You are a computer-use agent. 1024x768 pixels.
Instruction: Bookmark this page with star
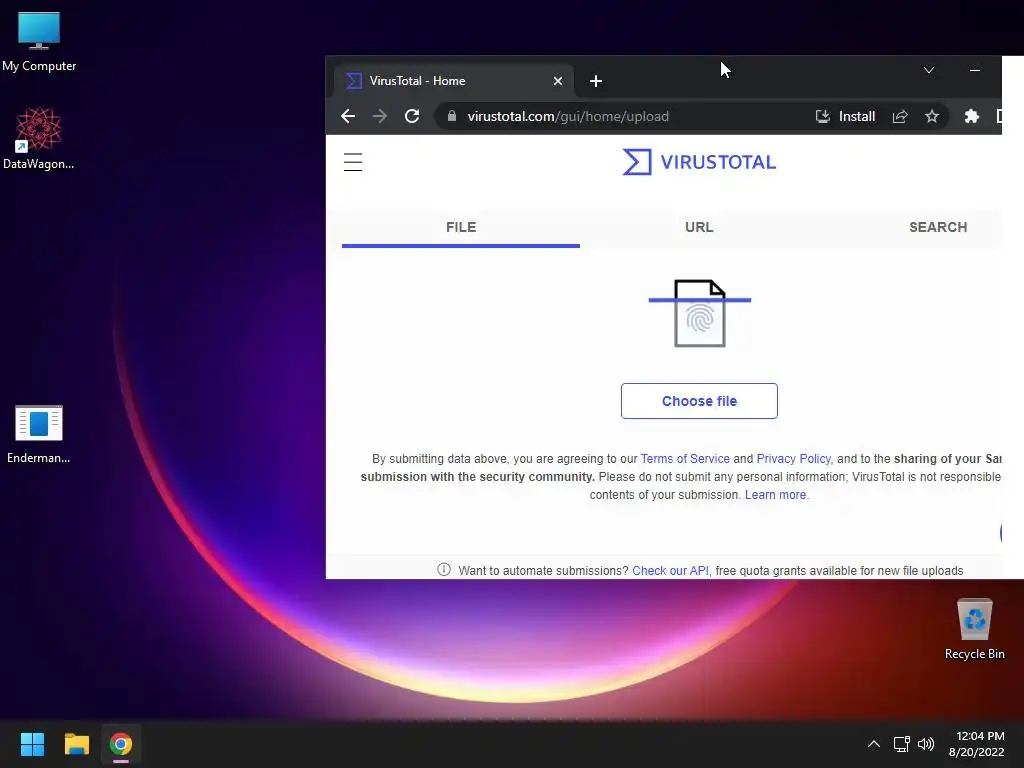point(932,116)
